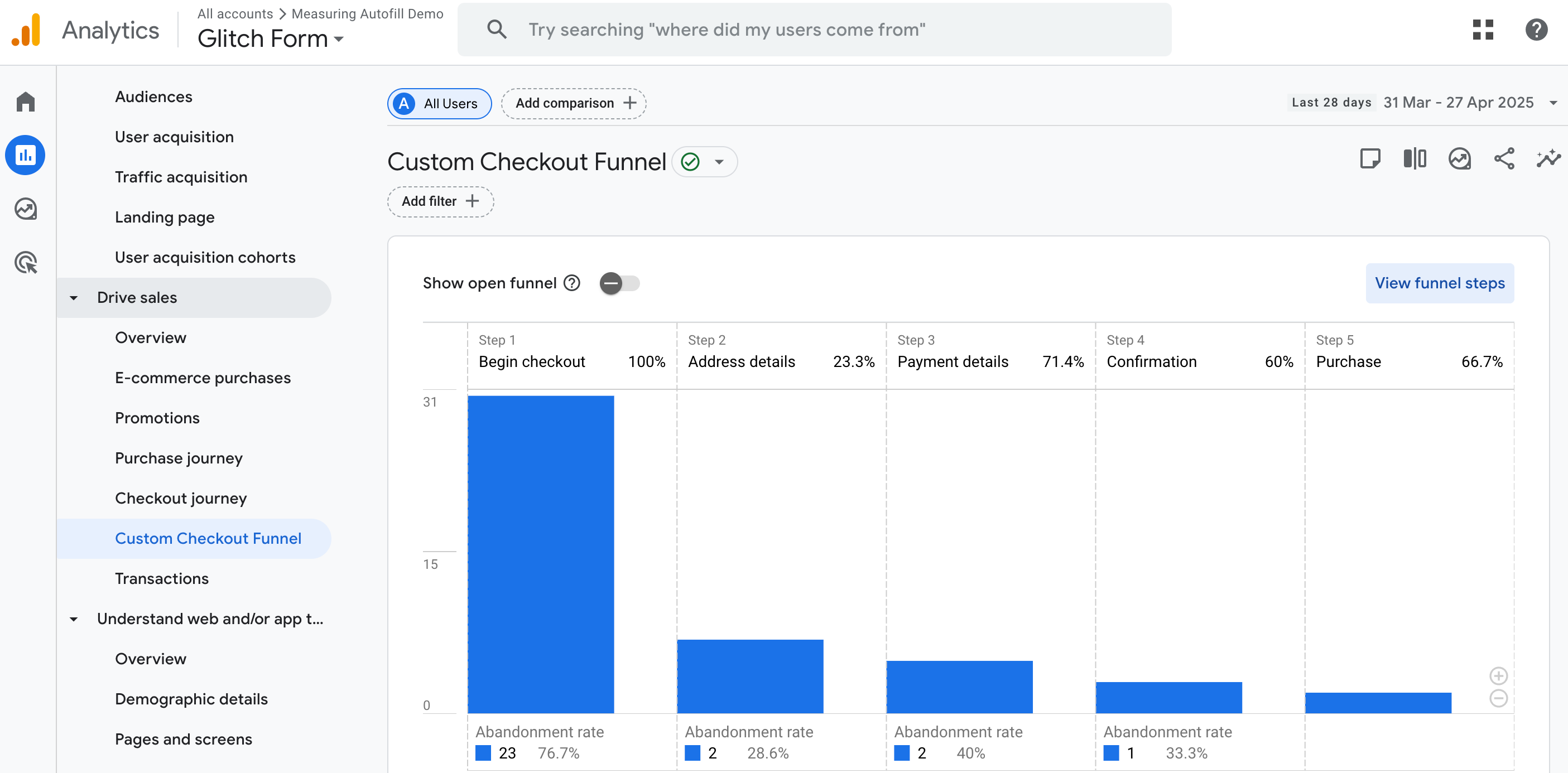Click Add filter below the report title
Viewport: 1568px width, 773px height.
pyautogui.click(x=440, y=201)
